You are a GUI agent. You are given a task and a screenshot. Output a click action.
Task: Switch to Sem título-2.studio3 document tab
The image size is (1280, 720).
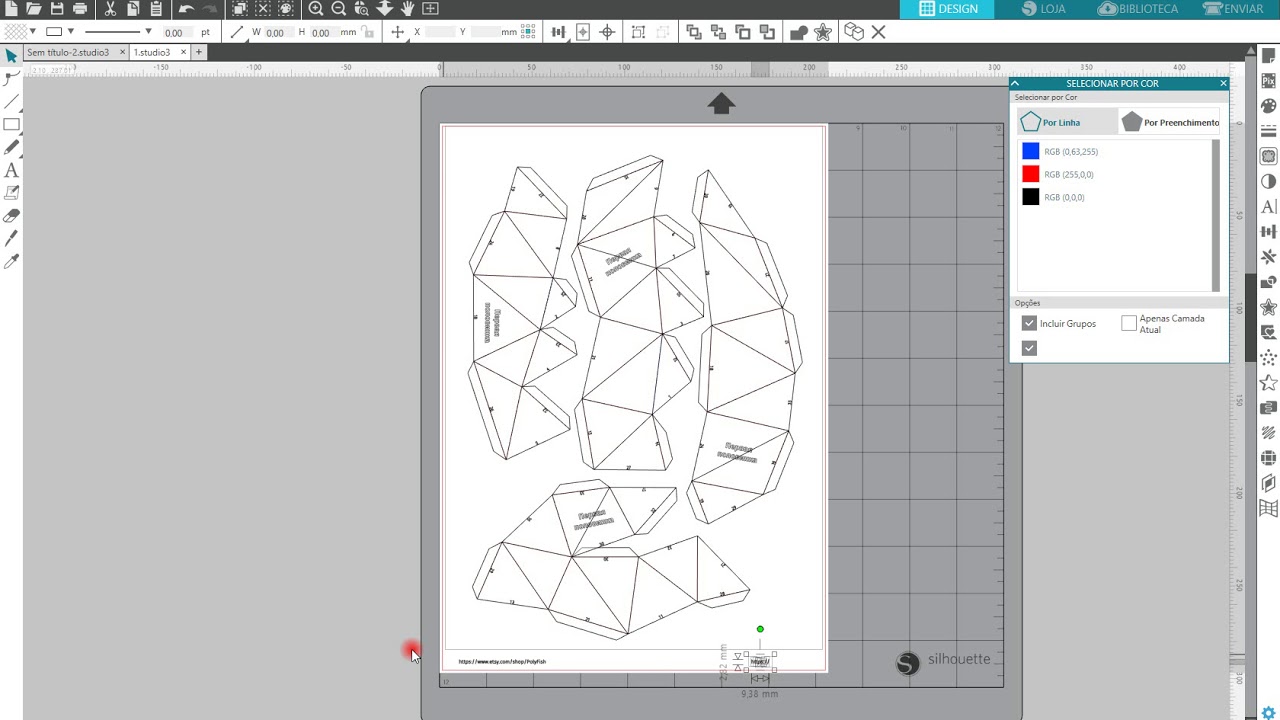coord(68,52)
